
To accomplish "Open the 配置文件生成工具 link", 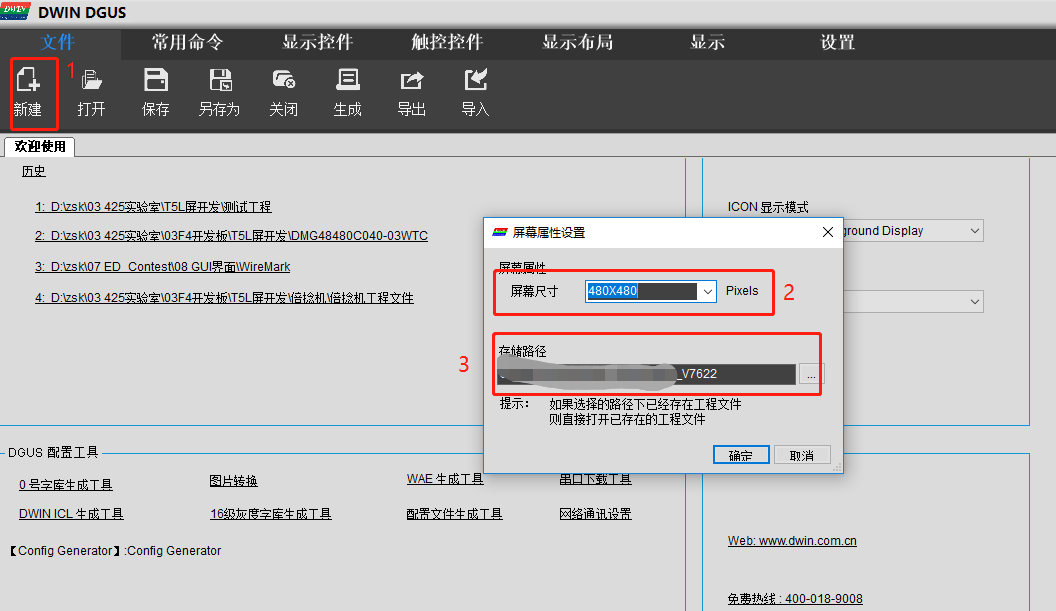I will point(455,514).
